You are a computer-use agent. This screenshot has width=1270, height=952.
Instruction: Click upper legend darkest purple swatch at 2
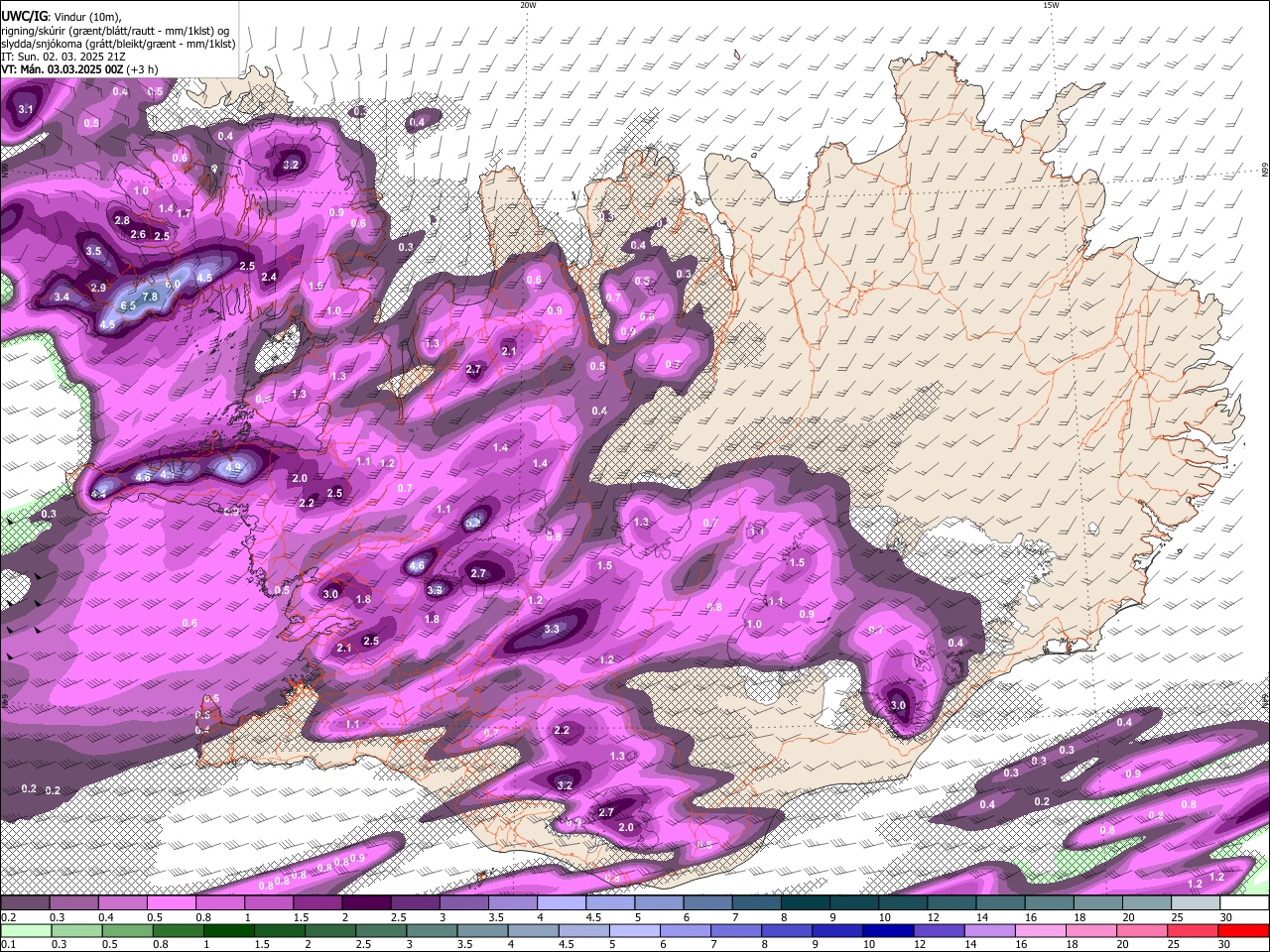(x=365, y=903)
